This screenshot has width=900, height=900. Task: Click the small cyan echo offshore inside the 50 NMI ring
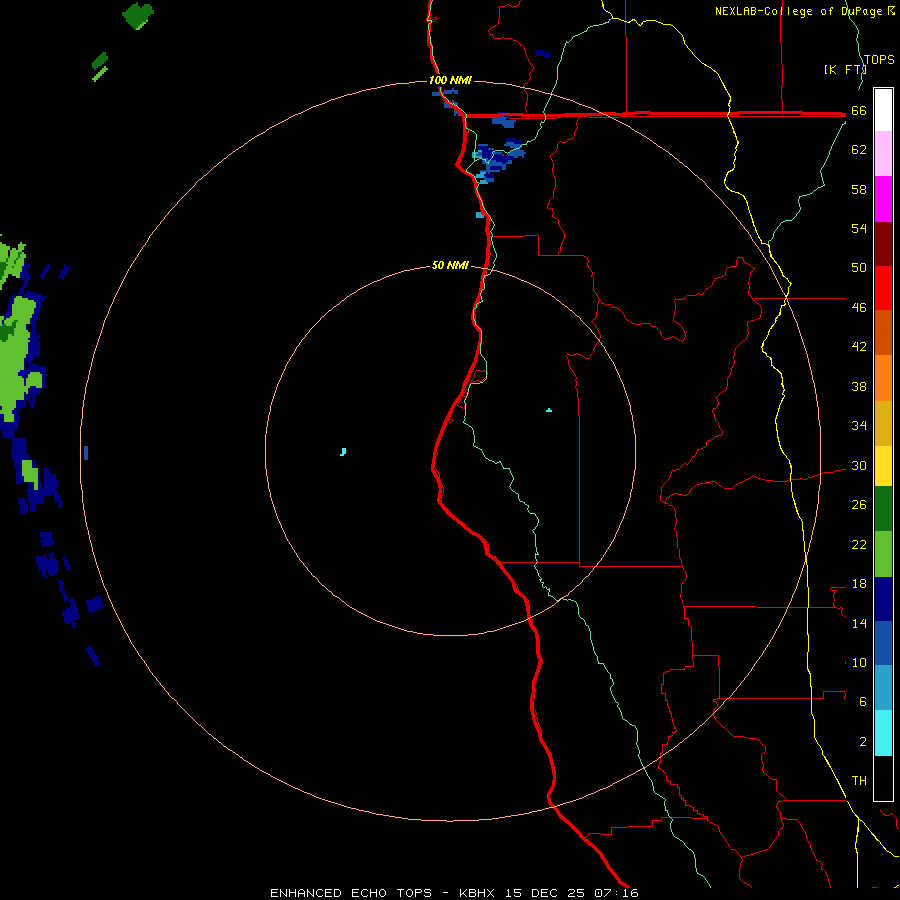(x=343, y=452)
